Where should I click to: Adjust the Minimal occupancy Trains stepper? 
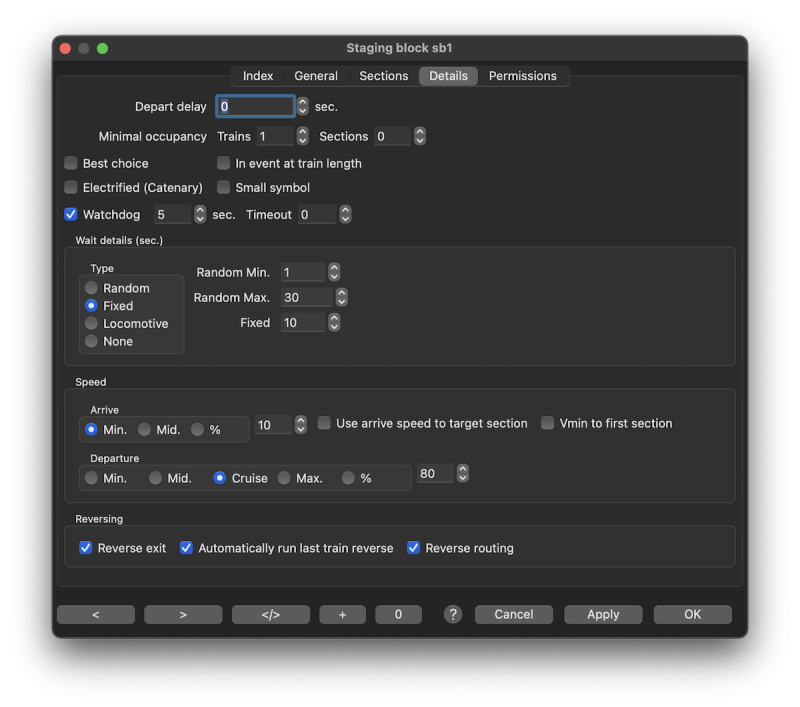pos(303,136)
